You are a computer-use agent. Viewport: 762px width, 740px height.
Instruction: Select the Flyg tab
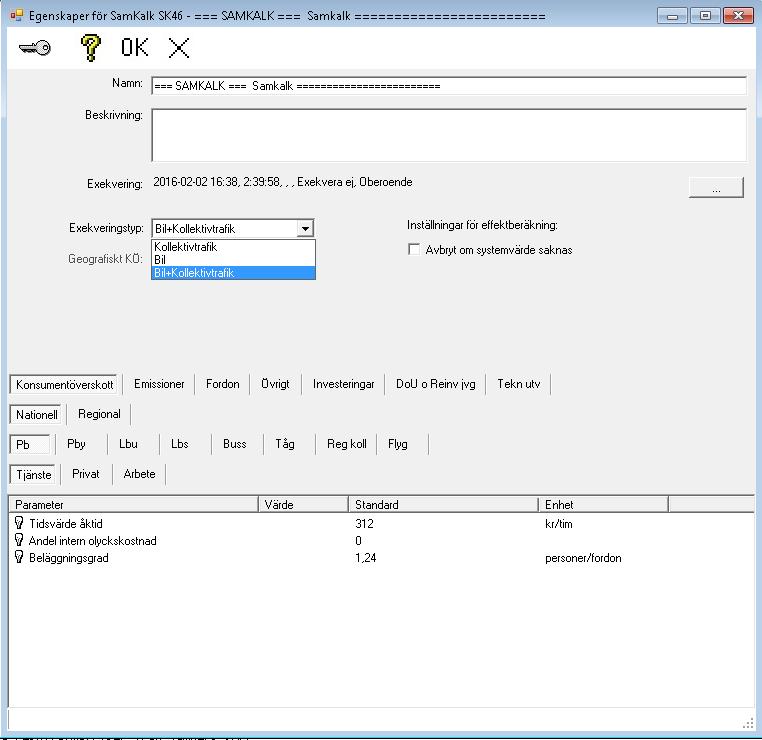(x=398, y=444)
